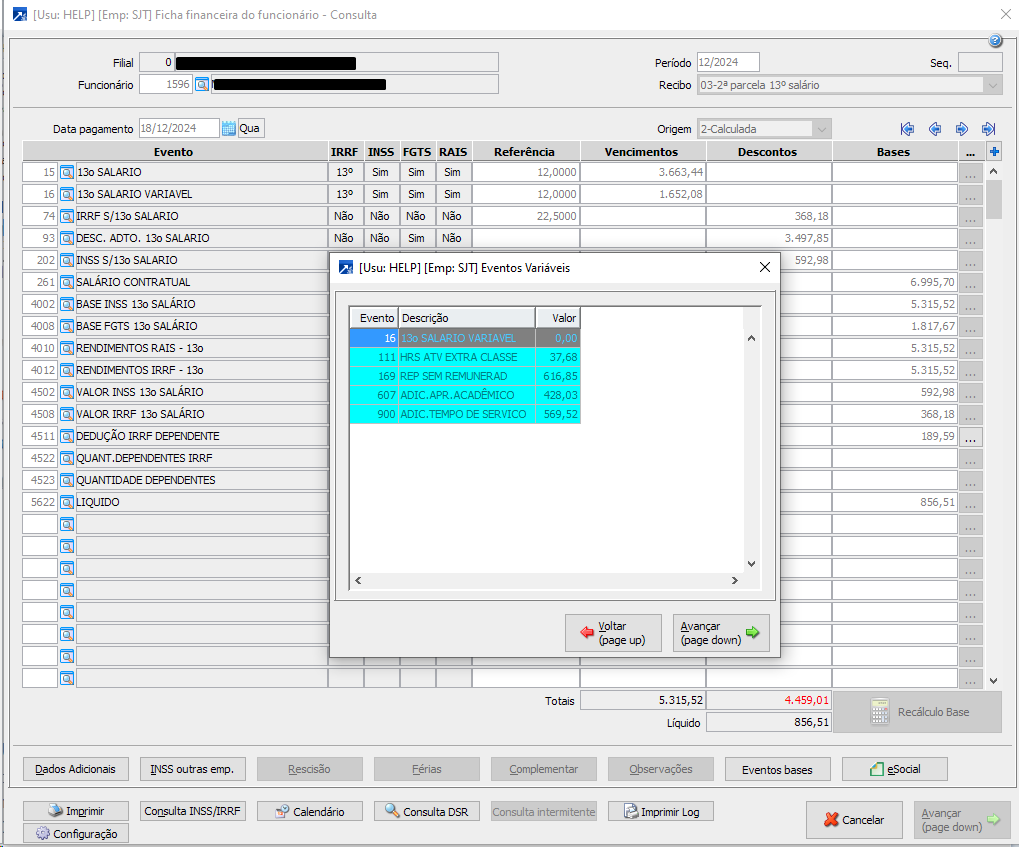Viewport: 1019px width, 847px height.
Task: Select REP SEM REMUNERAD row in dialog
Action: pos(465,376)
